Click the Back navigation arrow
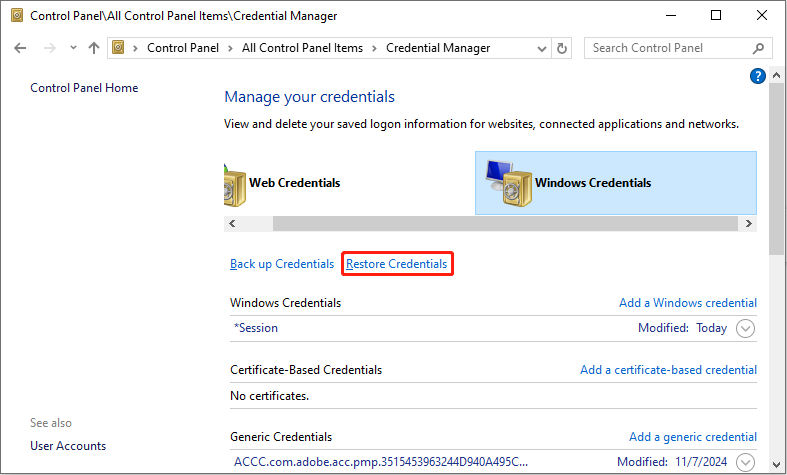The width and height of the screenshot is (787, 475). point(21,48)
